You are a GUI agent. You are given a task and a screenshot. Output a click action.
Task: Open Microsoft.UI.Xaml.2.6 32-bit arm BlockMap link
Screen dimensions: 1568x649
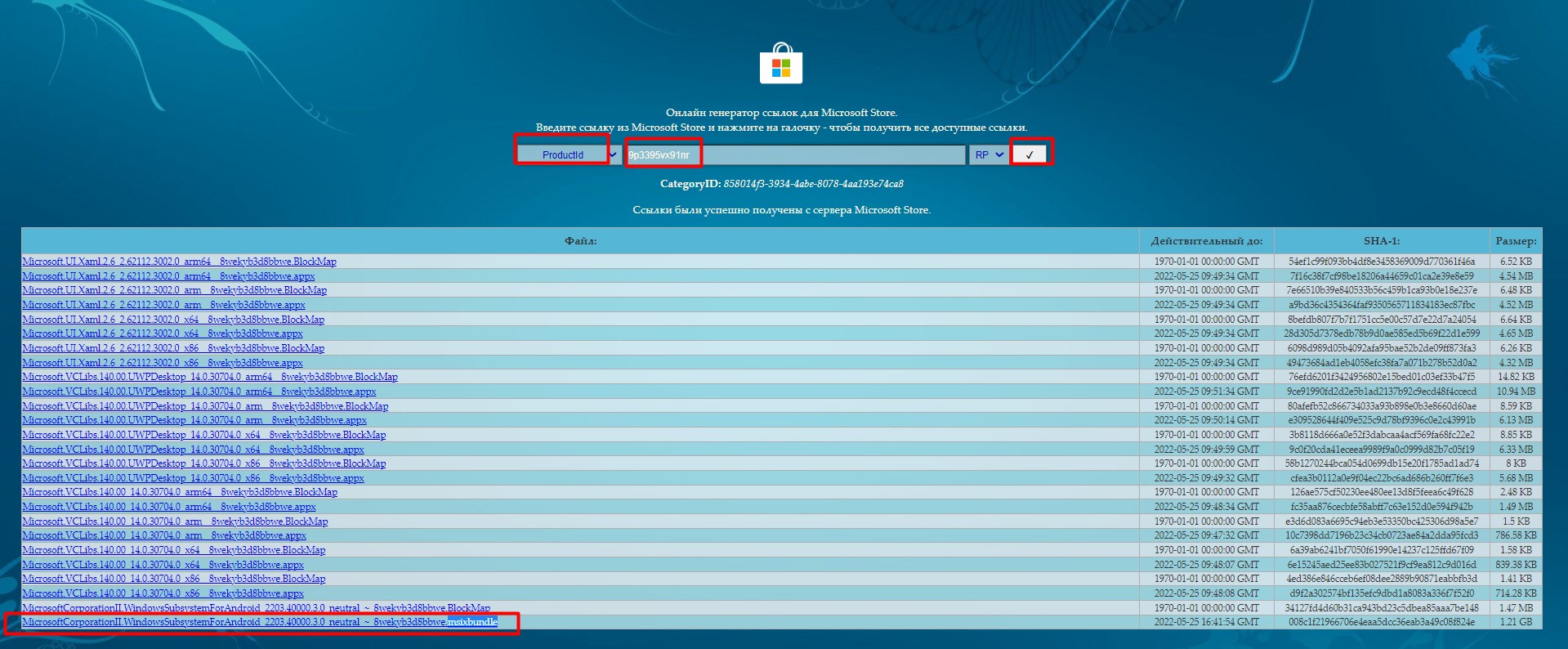(175, 290)
